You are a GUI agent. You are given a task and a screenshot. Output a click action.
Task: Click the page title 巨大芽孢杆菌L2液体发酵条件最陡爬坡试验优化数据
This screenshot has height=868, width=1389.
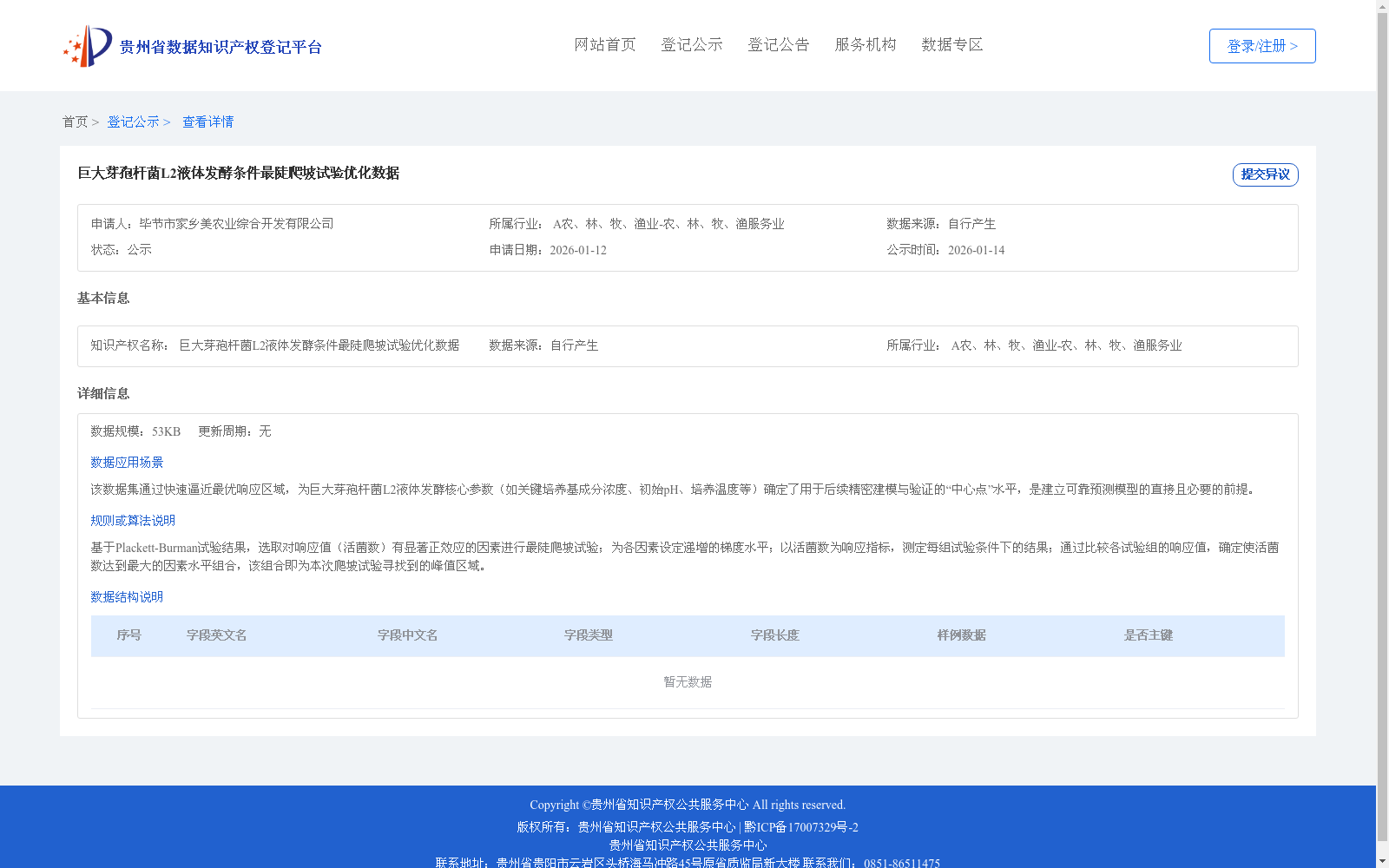click(x=239, y=173)
